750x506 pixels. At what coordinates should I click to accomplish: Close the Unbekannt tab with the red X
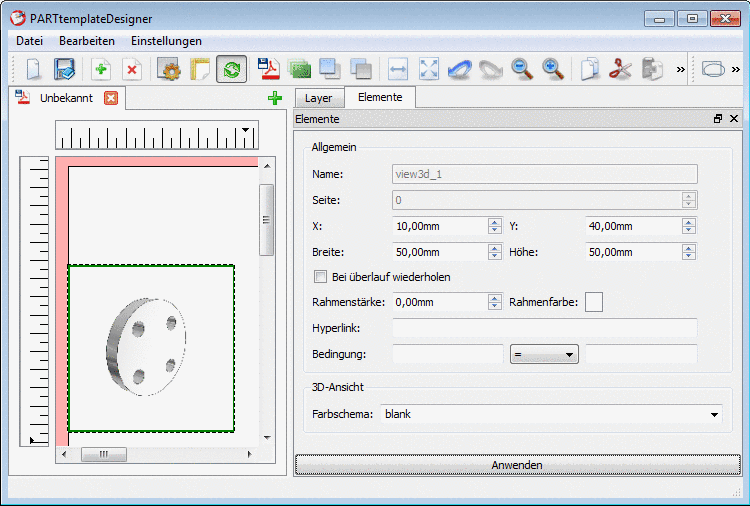pyautogui.click(x=111, y=98)
